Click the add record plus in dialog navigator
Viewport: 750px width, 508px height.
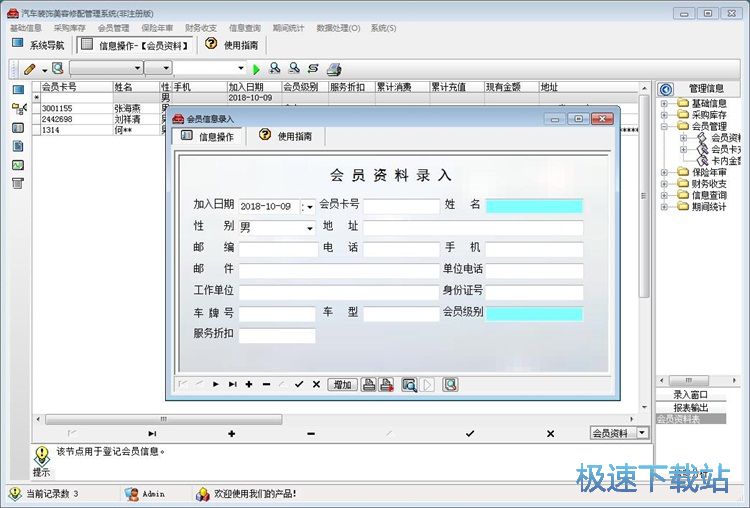[x=249, y=385]
